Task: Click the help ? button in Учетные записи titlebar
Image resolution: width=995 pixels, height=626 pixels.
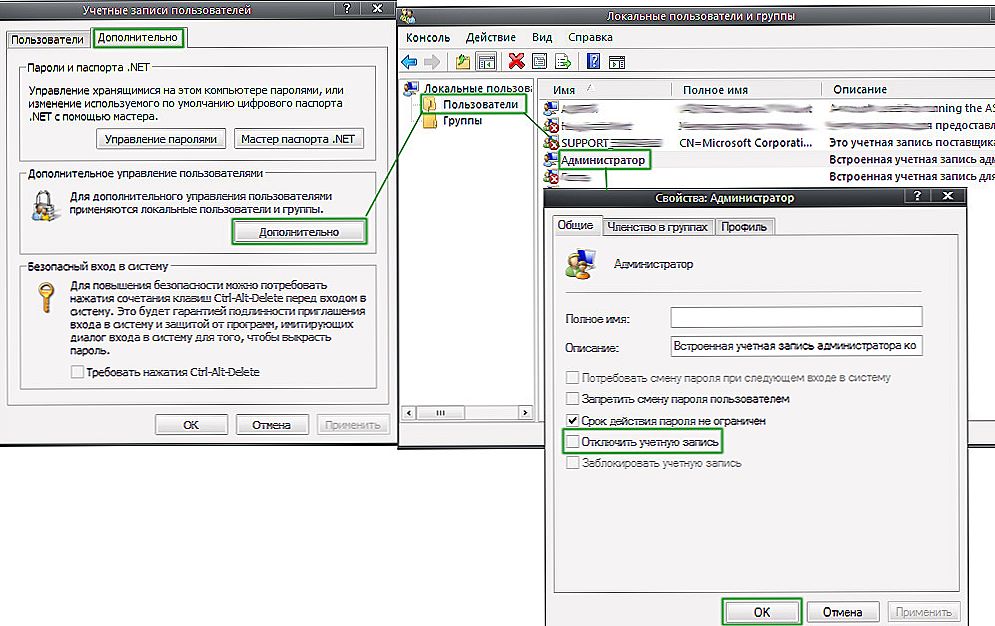Action: (346, 8)
